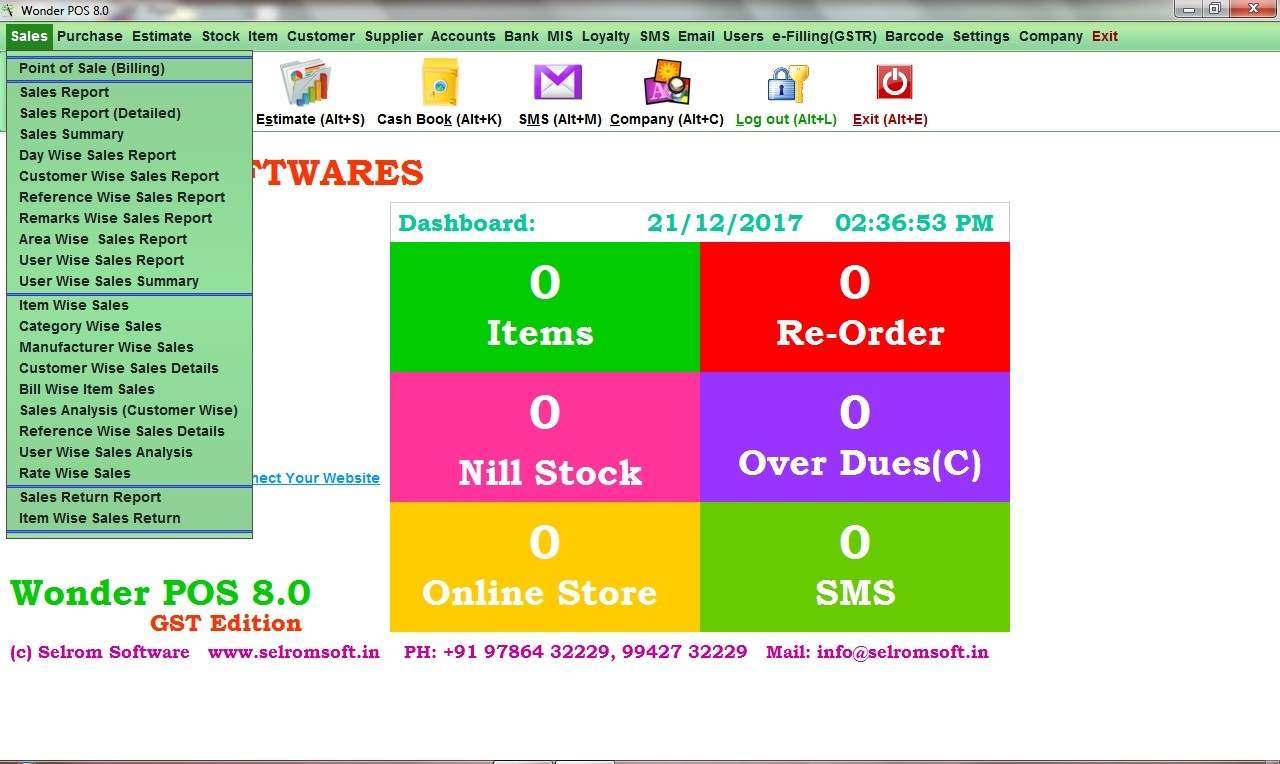1280x764 pixels.
Task: Click the green Items dashboard tile
Action: point(545,307)
